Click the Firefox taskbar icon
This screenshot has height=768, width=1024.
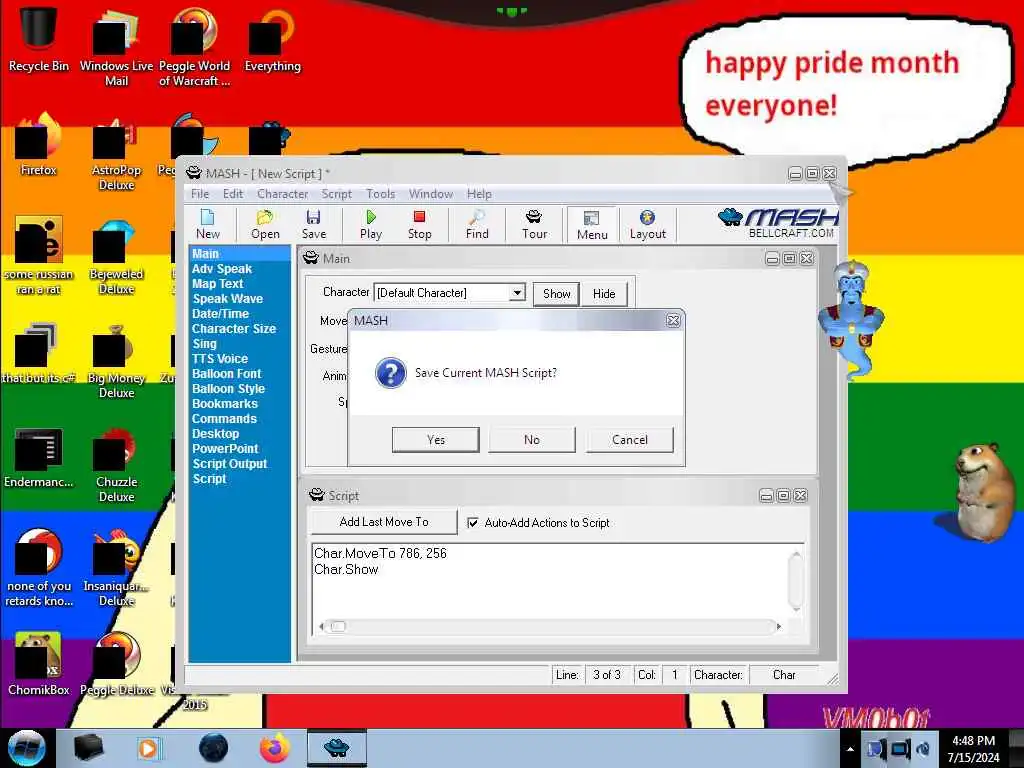pos(274,748)
